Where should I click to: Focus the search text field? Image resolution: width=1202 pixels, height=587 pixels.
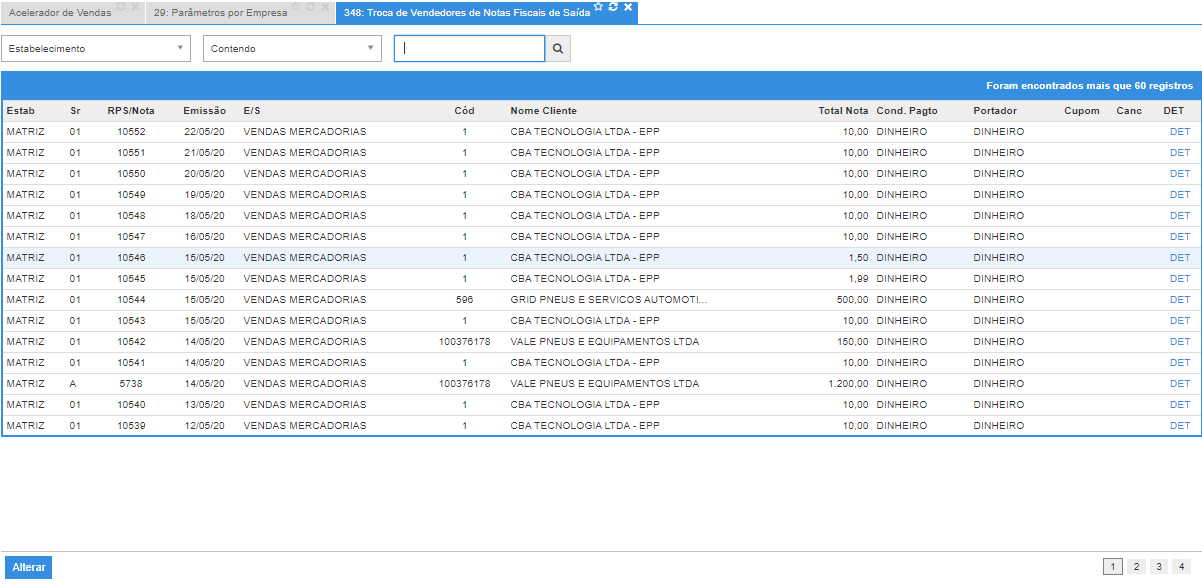(469, 48)
